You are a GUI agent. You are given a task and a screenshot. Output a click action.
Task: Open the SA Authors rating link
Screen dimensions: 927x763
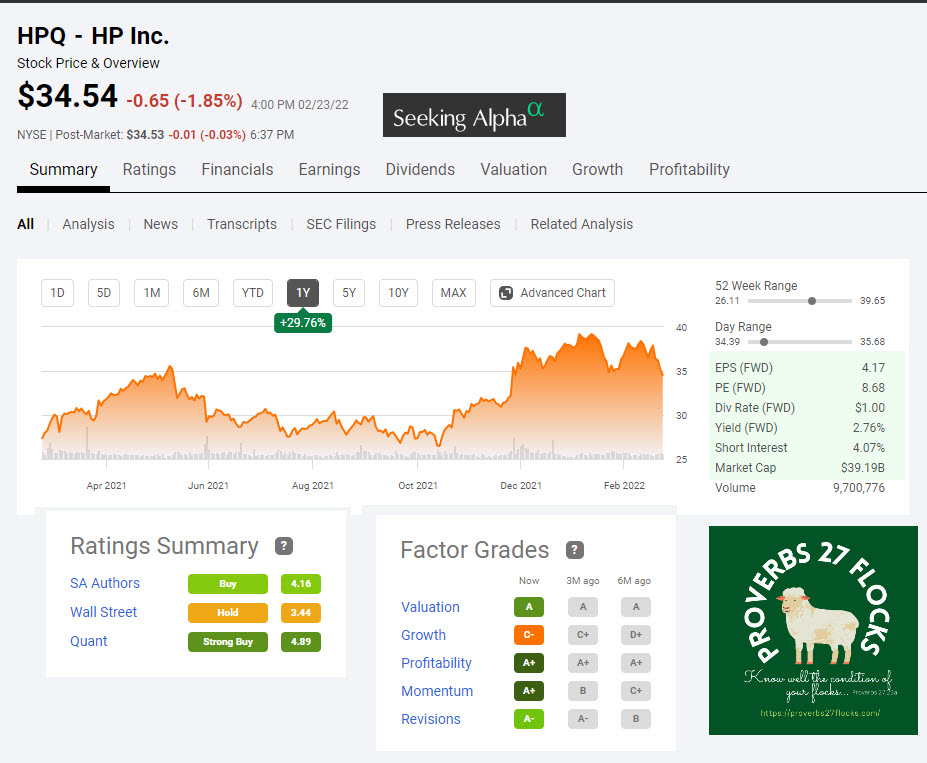click(105, 583)
